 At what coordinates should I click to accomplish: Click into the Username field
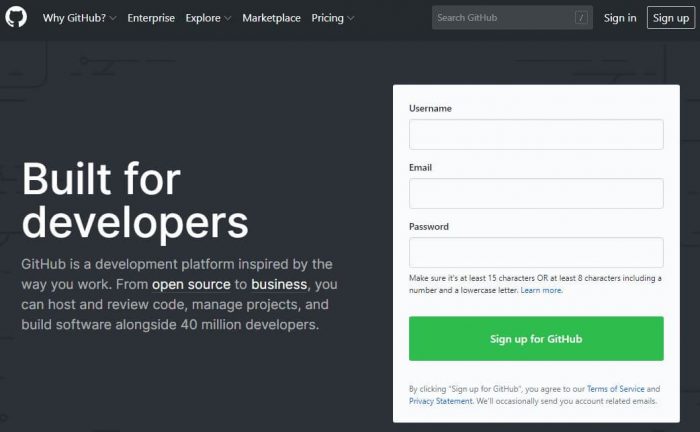[x=536, y=134]
